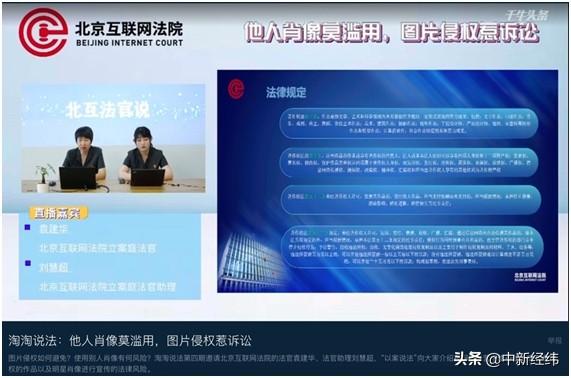571x378 pixels.
Task: Click the first legal provision bubble
Action: (x=408, y=123)
